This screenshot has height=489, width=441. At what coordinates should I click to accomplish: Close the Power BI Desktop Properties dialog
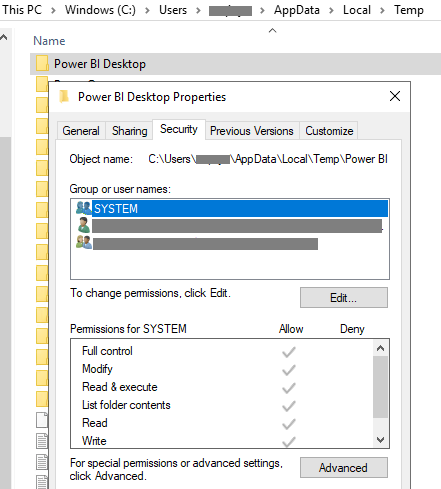click(x=395, y=96)
